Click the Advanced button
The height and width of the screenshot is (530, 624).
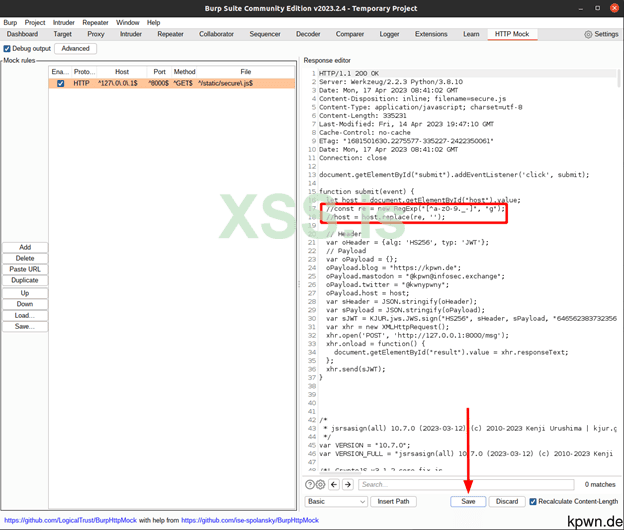click(76, 49)
